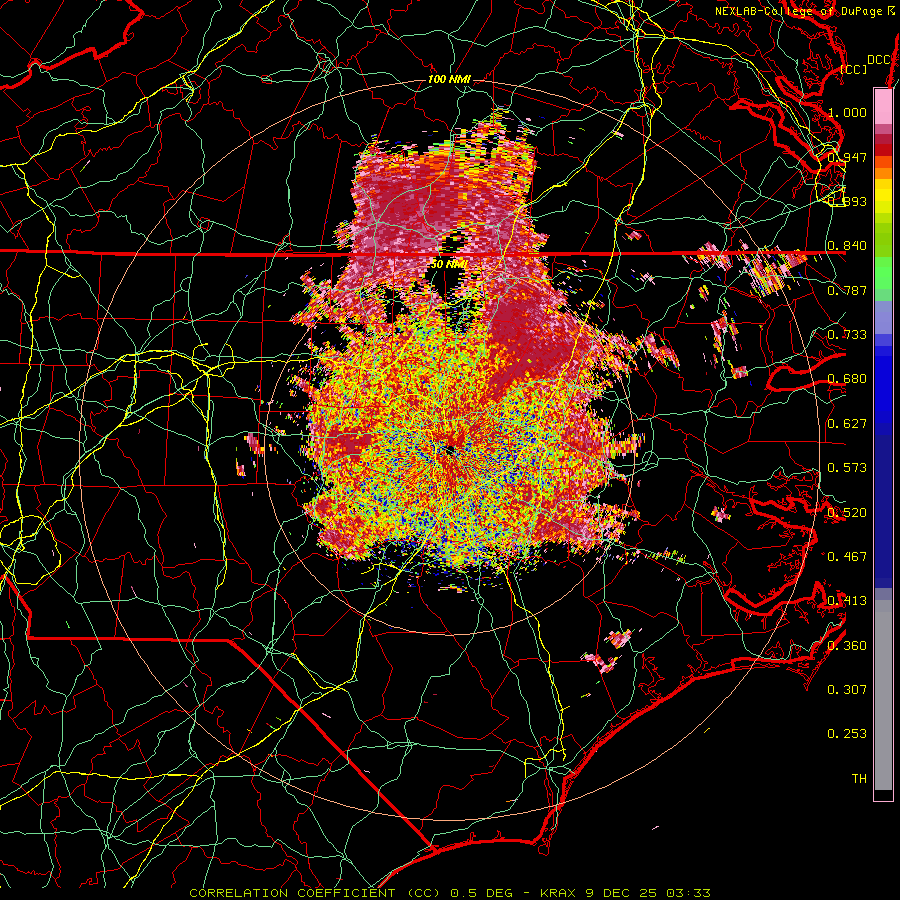Select the 0.627 scale label
Image resolution: width=900 pixels, height=900 pixels.
[847, 424]
